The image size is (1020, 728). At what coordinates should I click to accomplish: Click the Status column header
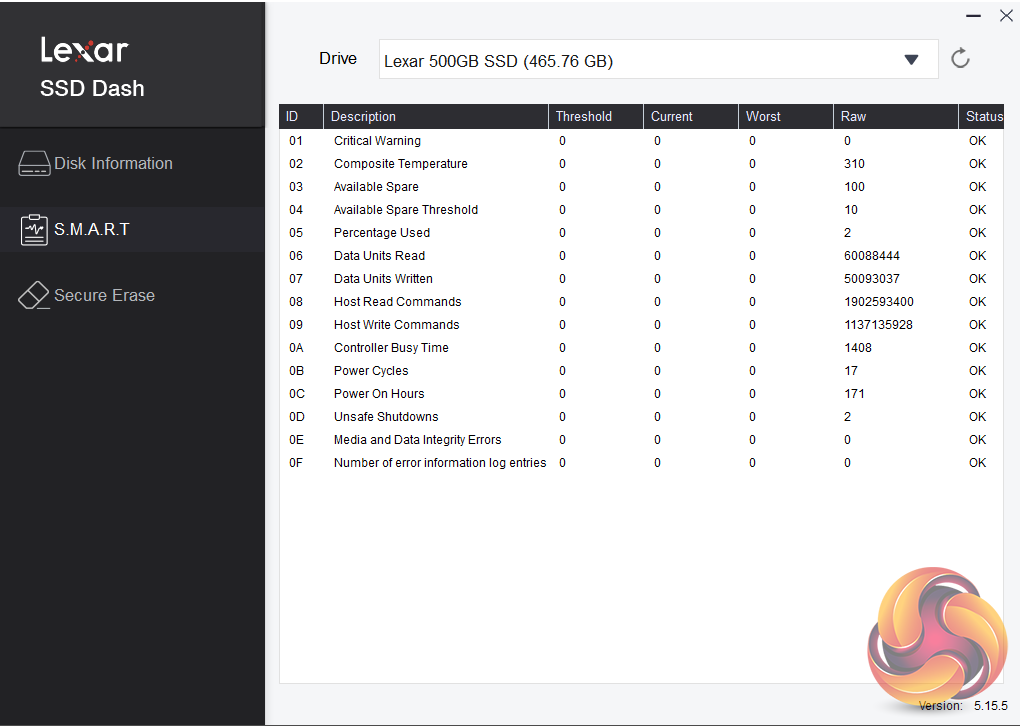point(982,116)
